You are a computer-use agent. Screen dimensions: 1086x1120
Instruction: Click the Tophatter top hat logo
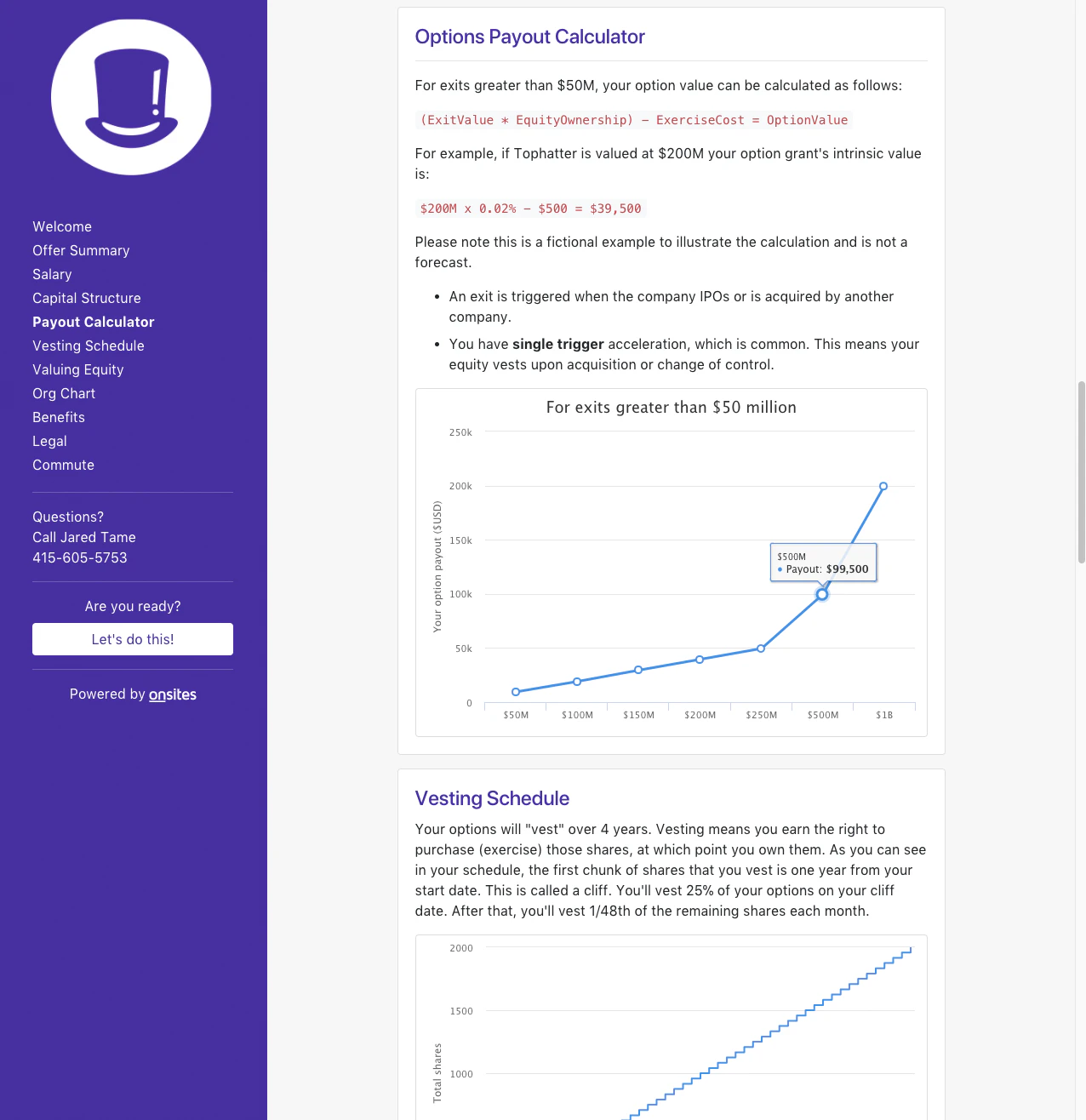coord(131,96)
